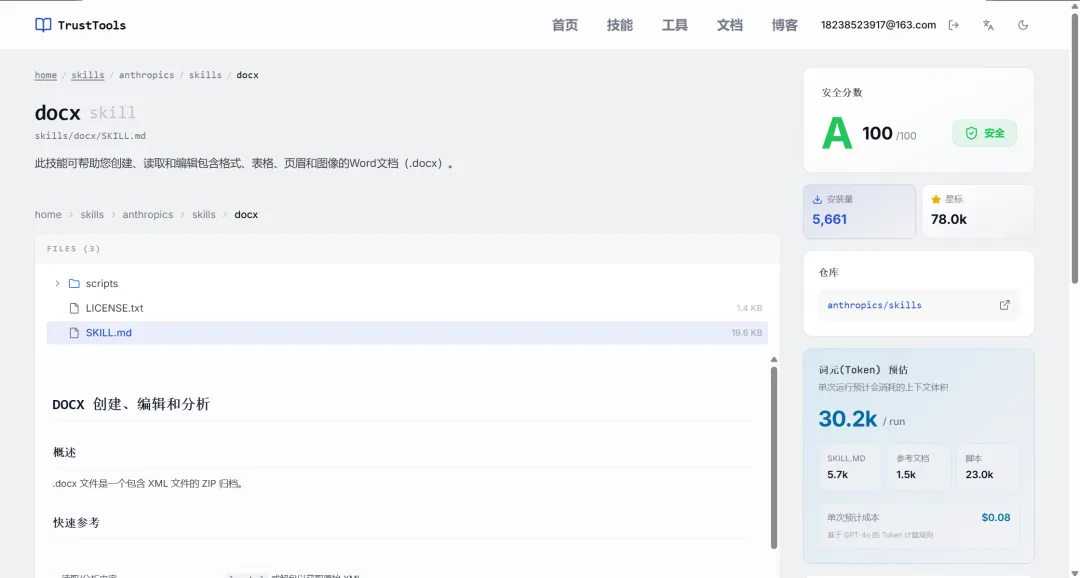Click anthropics in the file browser breadcrumb
The width and height of the screenshot is (1080, 578).
click(x=147, y=214)
